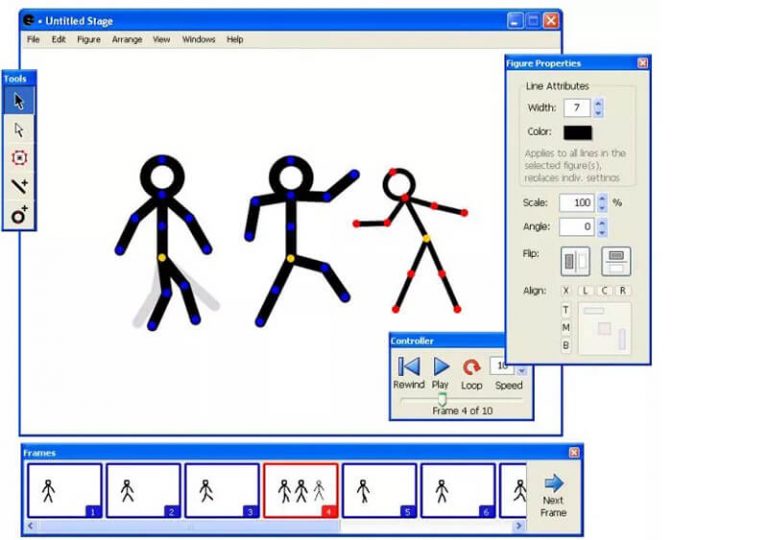Open the Arrange menu
Image resolution: width=768 pixels, height=540 pixels.
(127, 40)
